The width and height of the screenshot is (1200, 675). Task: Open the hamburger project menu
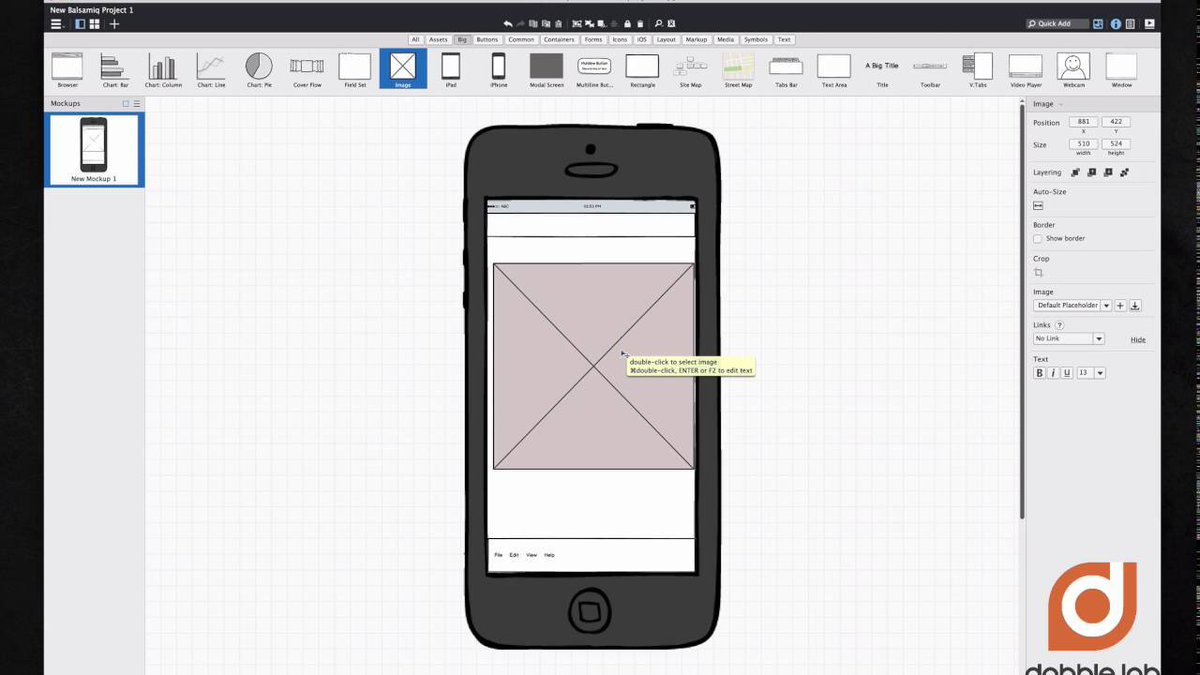coord(57,23)
